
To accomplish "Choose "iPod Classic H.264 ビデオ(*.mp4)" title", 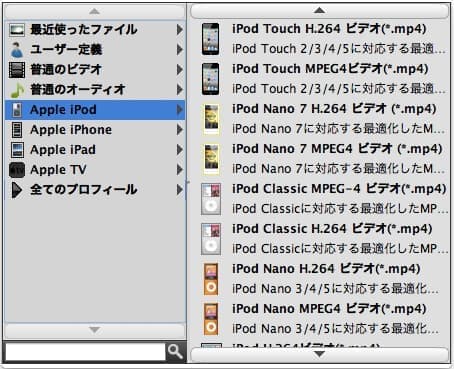I will [332, 229].
